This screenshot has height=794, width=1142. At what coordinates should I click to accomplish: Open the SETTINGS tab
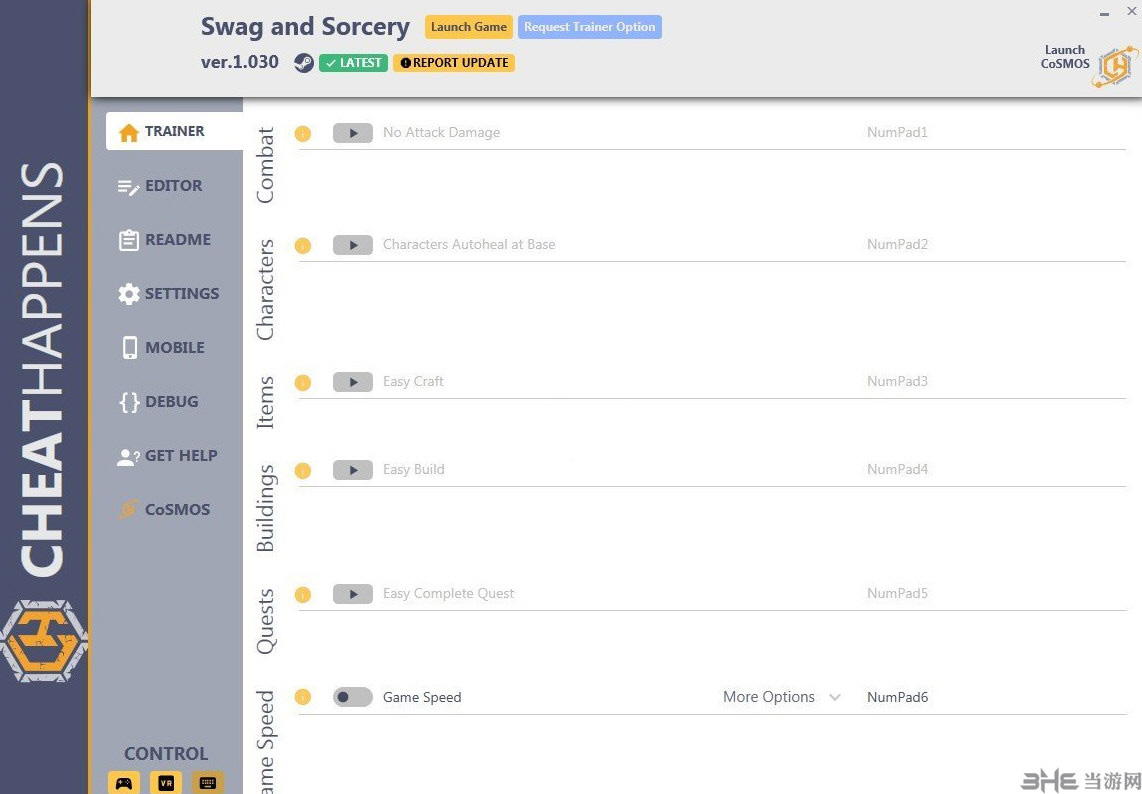click(168, 294)
